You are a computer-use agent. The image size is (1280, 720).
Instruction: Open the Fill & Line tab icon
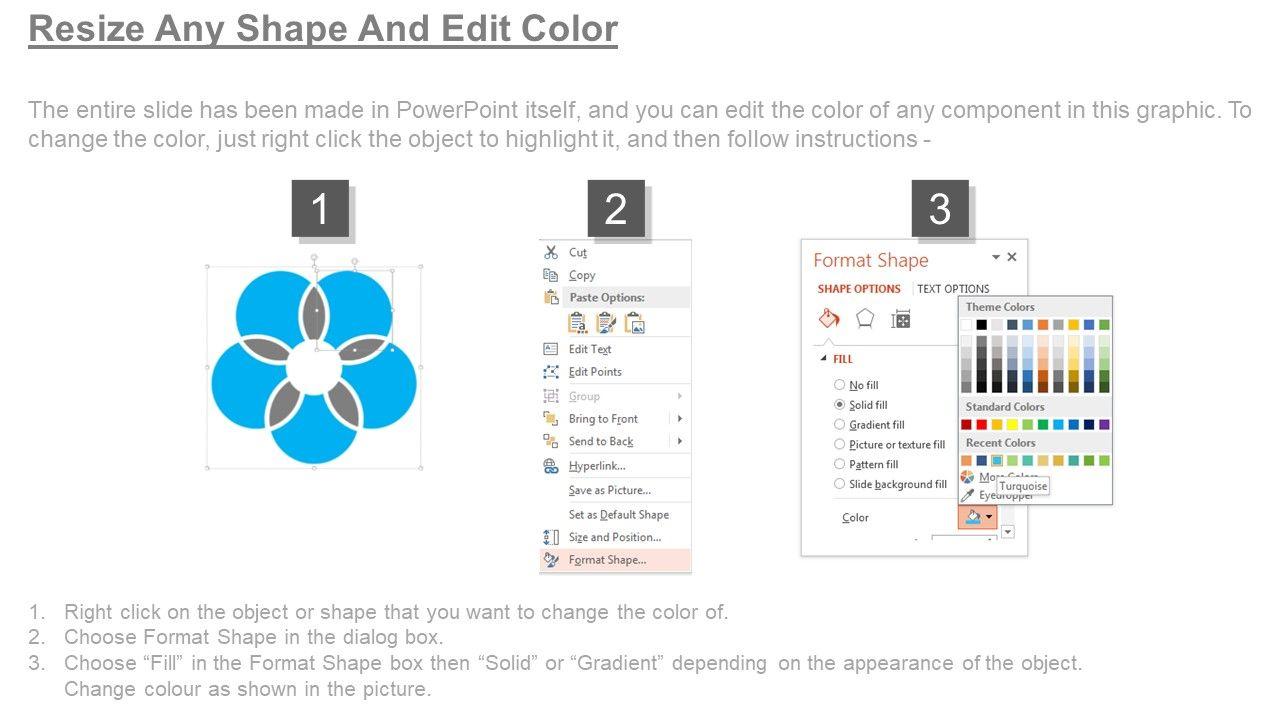(829, 319)
